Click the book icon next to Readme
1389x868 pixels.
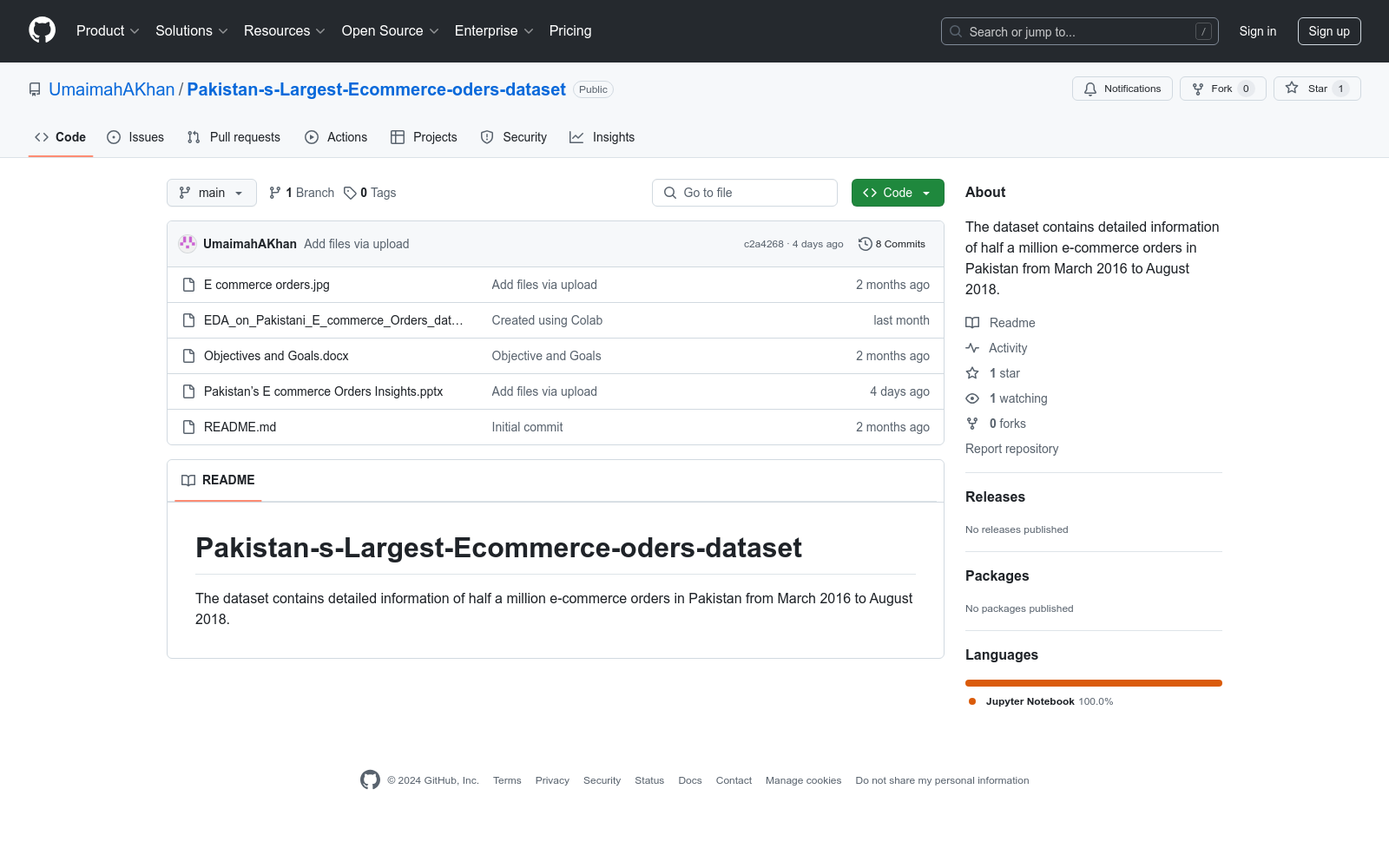972,323
